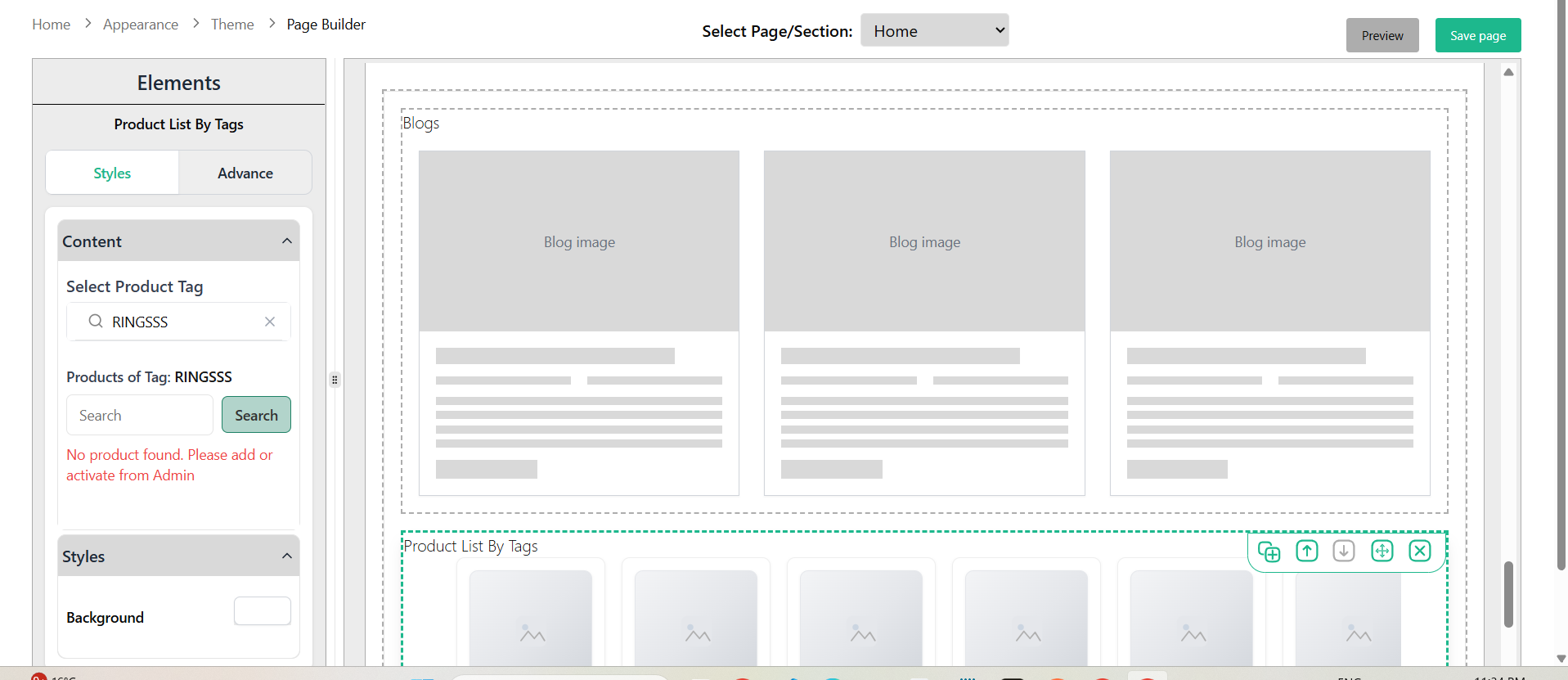The height and width of the screenshot is (680, 1568).
Task: Click the browser scrollbar down arrow
Action: [x=1561, y=659]
